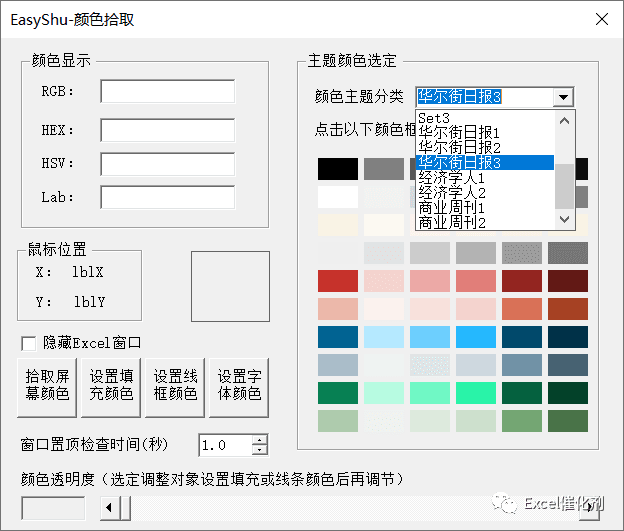
Task: Close the EasyShu color picker window
Action: pos(602,19)
